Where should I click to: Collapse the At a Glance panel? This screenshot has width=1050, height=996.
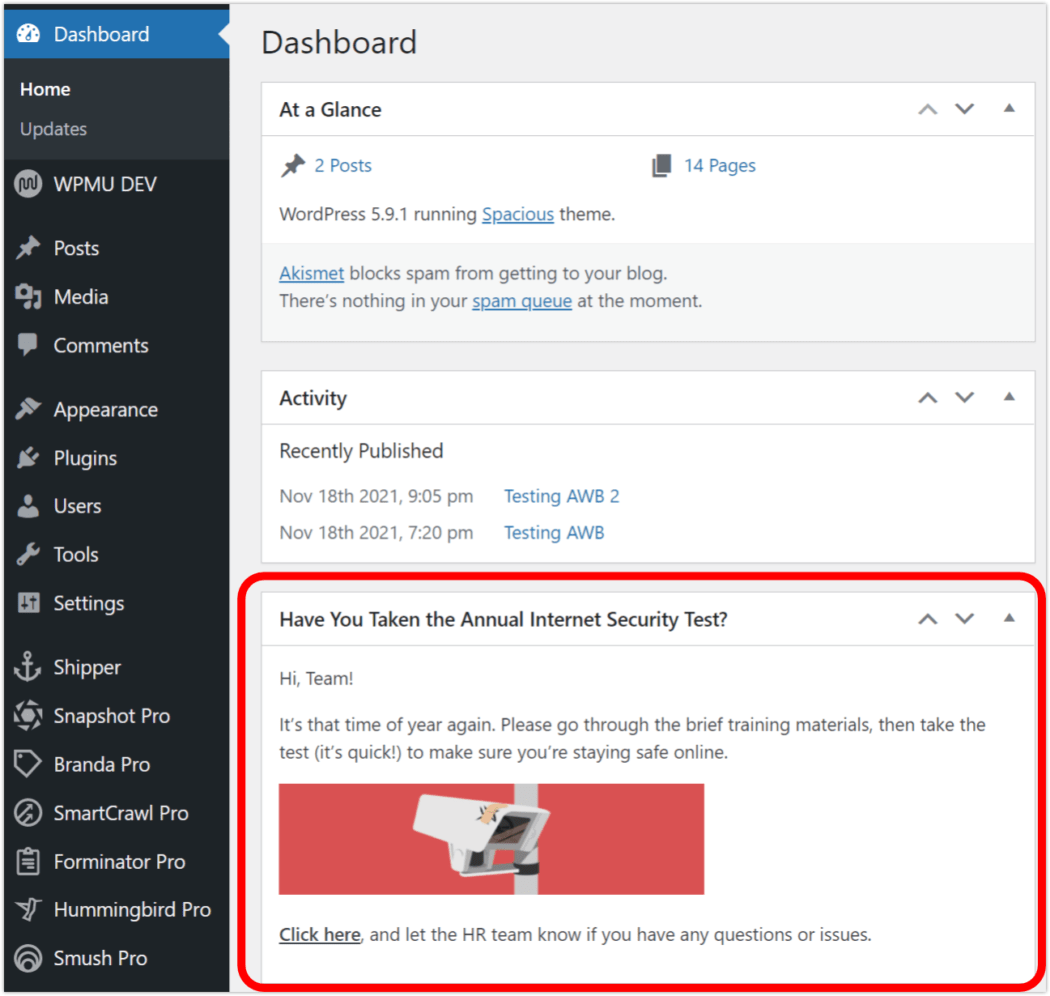[x=1009, y=108]
